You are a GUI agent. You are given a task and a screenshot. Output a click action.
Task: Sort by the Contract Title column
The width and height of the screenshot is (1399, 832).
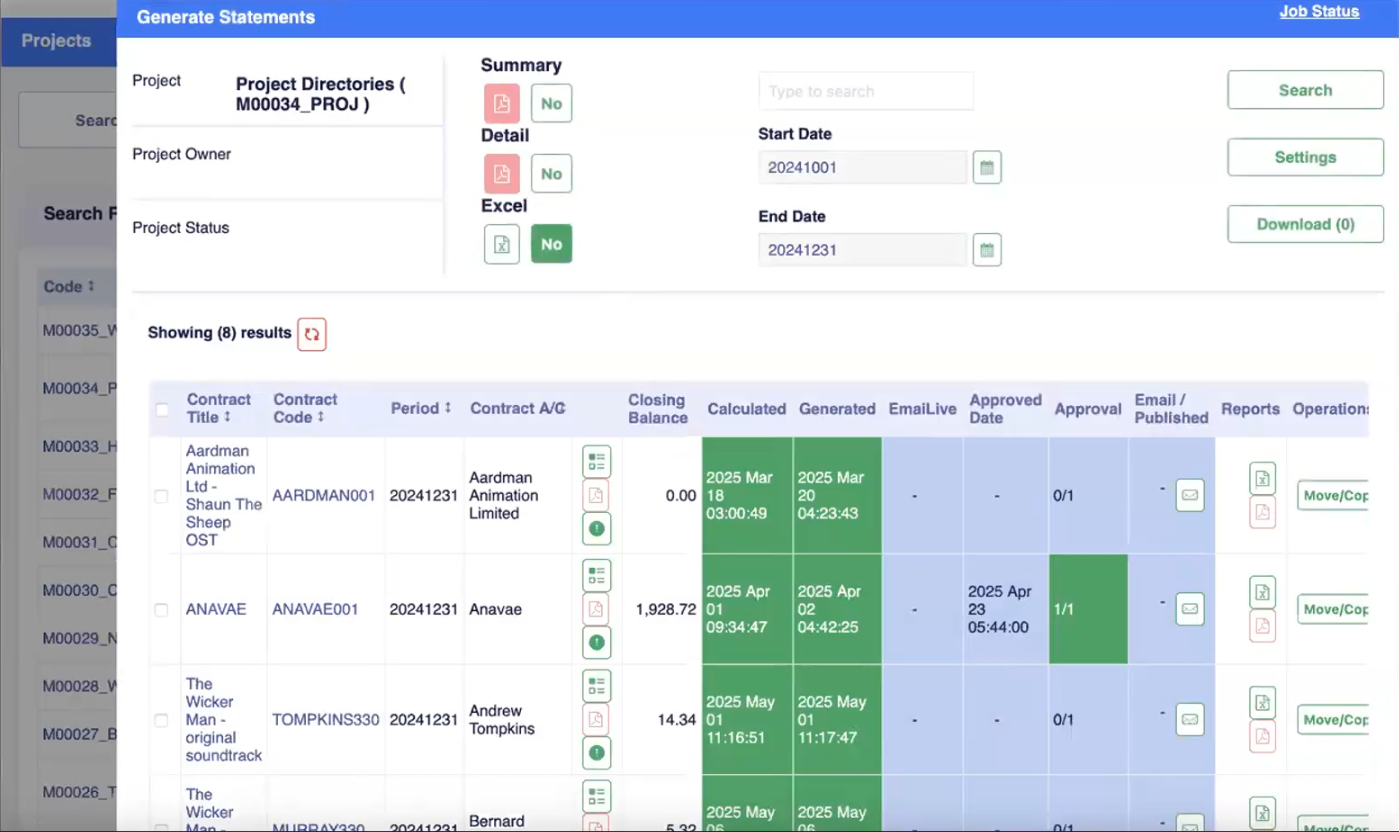point(218,408)
